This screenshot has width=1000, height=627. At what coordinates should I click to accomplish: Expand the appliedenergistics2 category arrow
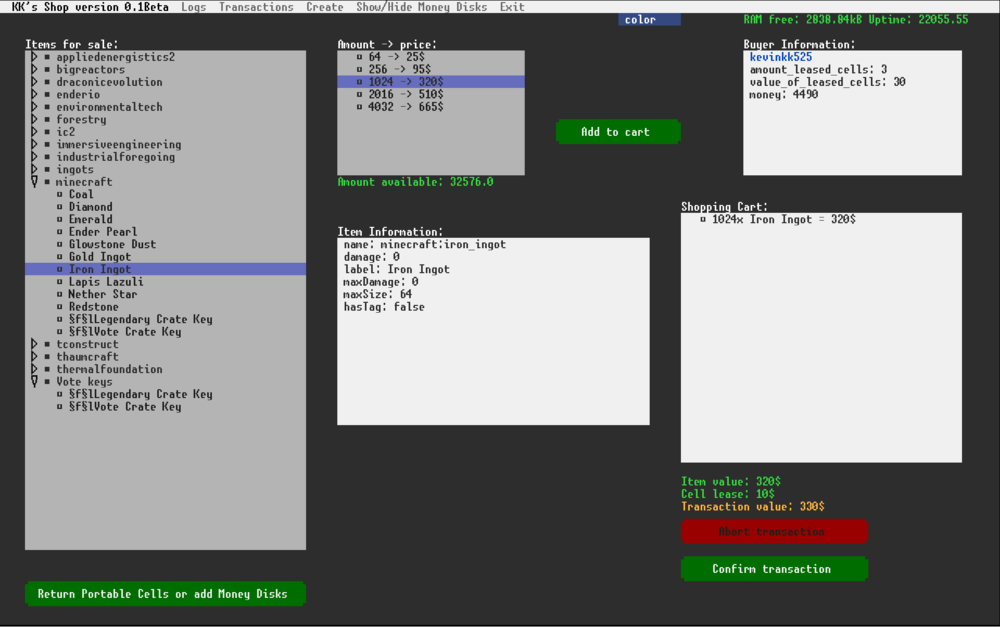[x=34, y=57]
